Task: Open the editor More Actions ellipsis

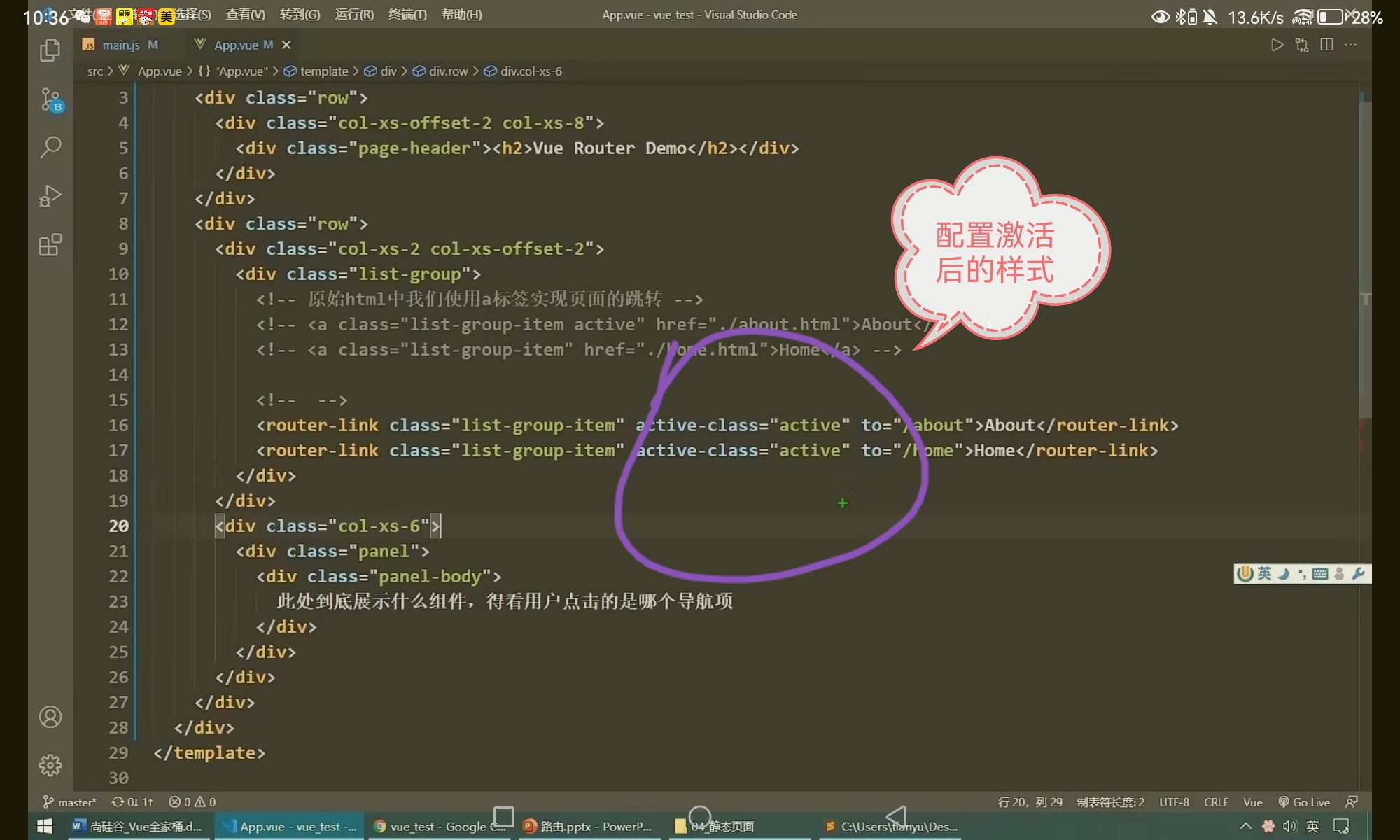Action: (x=1351, y=45)
